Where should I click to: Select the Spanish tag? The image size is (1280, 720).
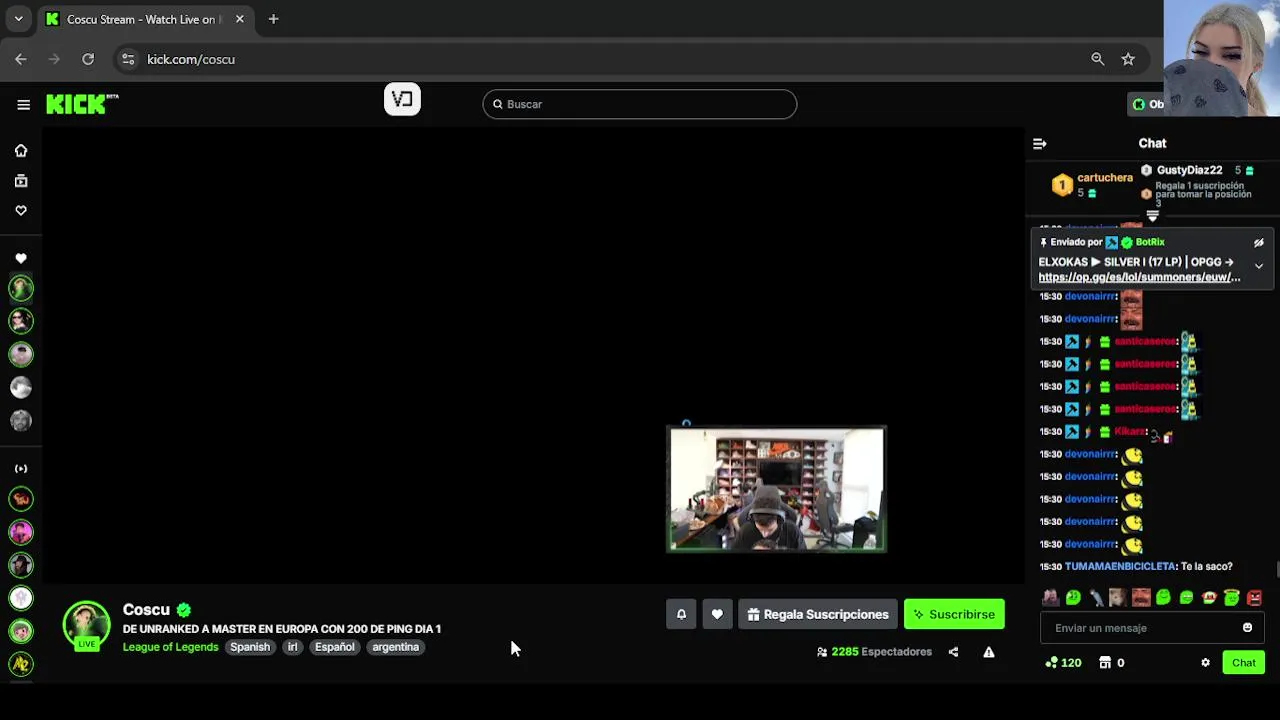(250, 647)
